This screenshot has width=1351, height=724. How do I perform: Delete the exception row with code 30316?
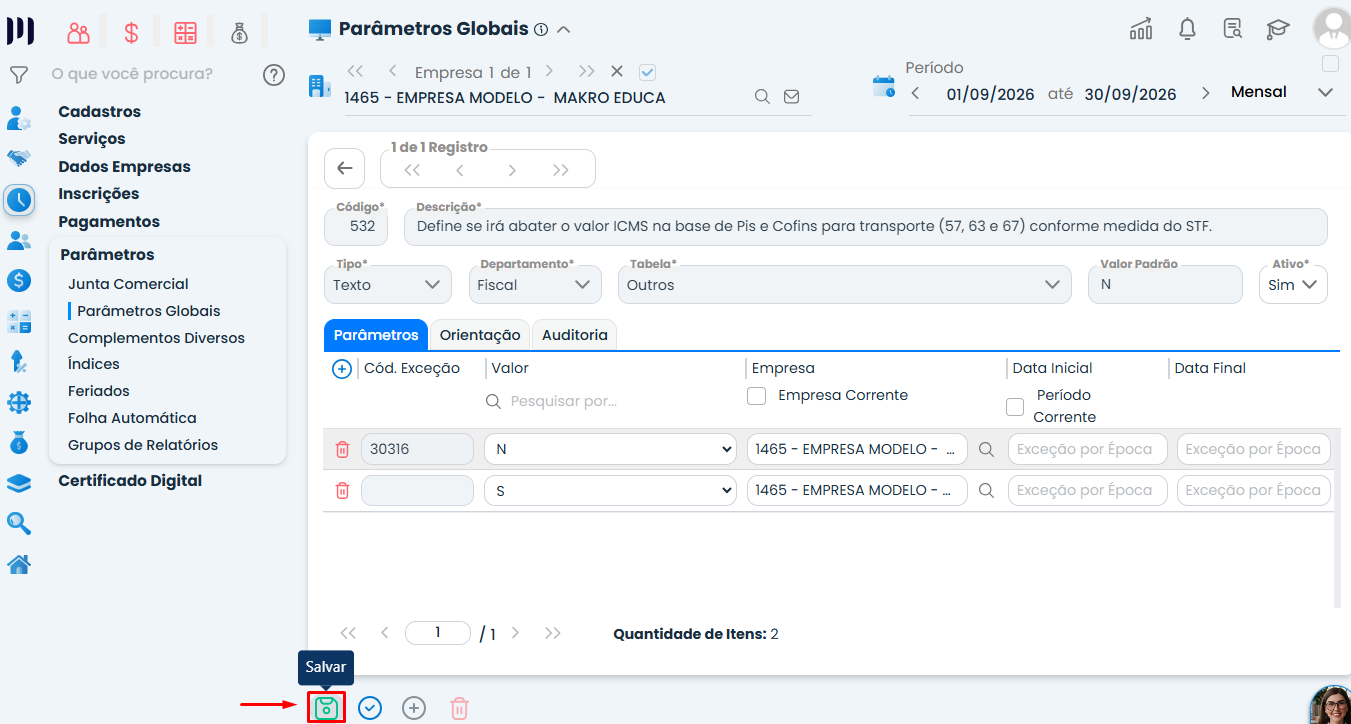point(342,450)
